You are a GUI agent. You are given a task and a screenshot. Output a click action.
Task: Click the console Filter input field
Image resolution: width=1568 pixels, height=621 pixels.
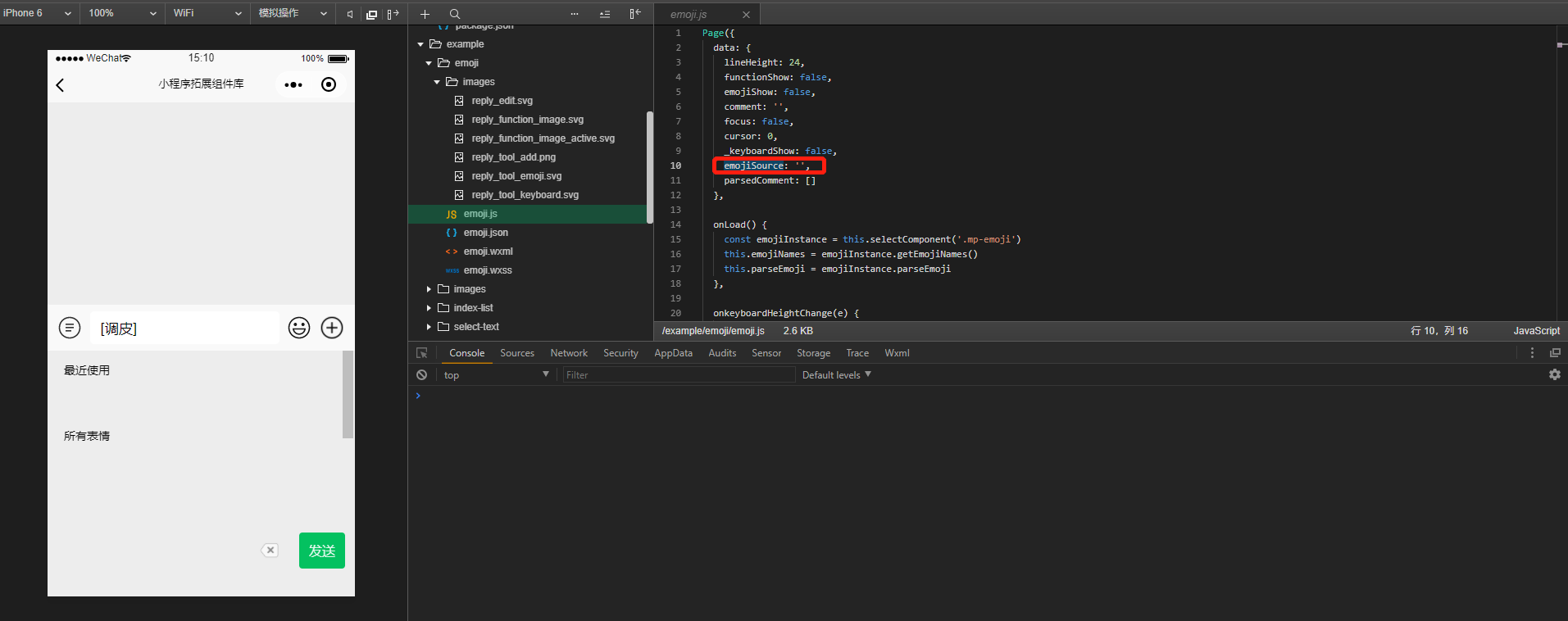pyautogui.click(x=679, y=374)
